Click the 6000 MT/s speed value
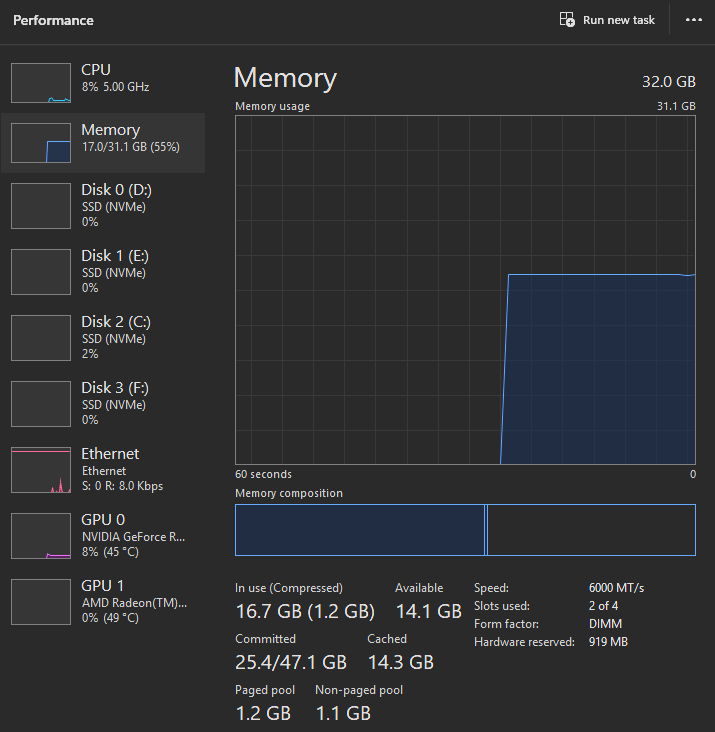 click(x=616, y=588)
